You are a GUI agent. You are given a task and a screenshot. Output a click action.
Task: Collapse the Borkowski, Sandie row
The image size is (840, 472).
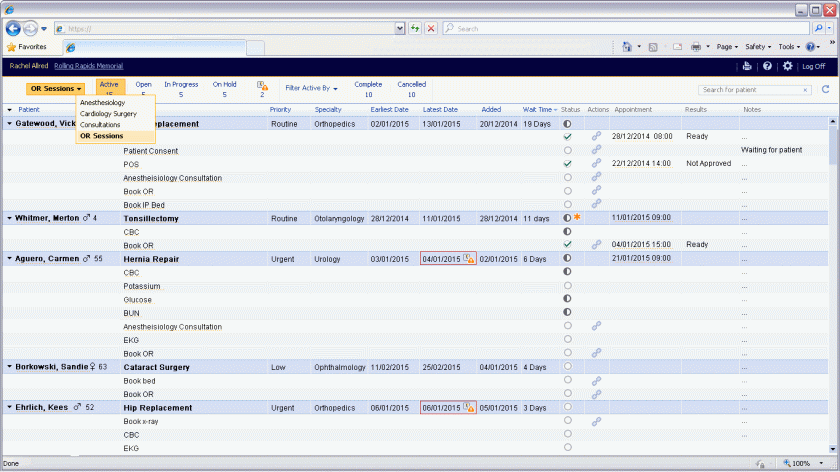[10, 367]
